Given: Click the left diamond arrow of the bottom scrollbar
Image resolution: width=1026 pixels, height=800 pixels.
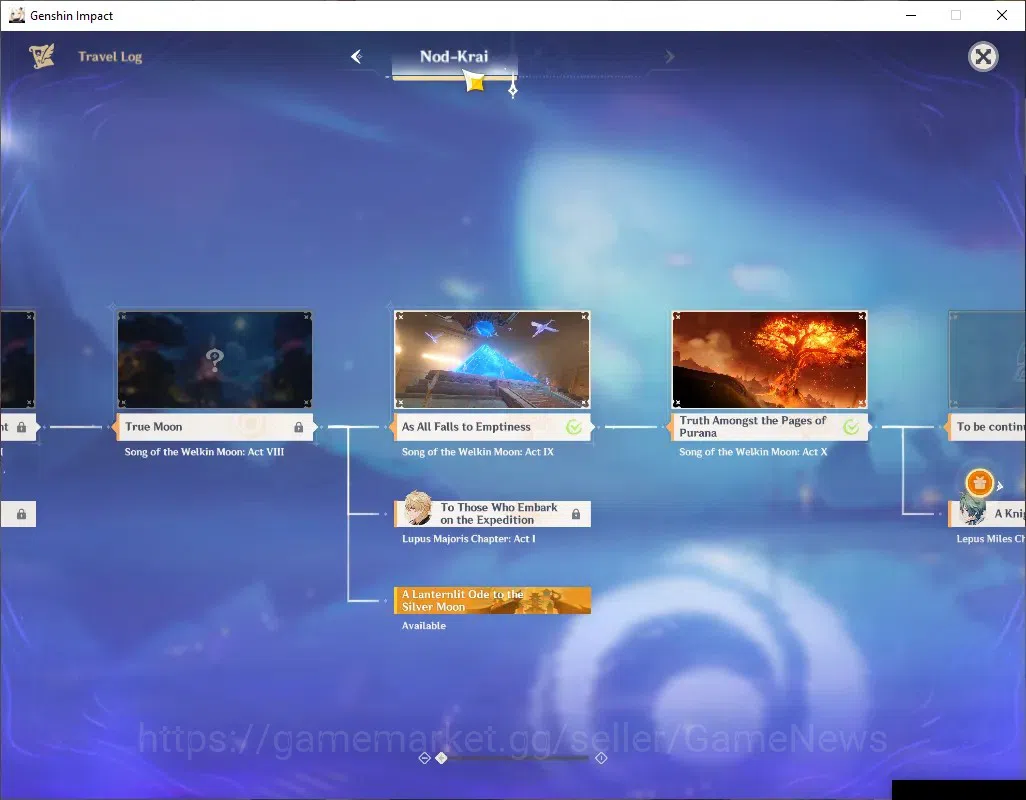Looking at the screenshot, I should coord(424,758).
